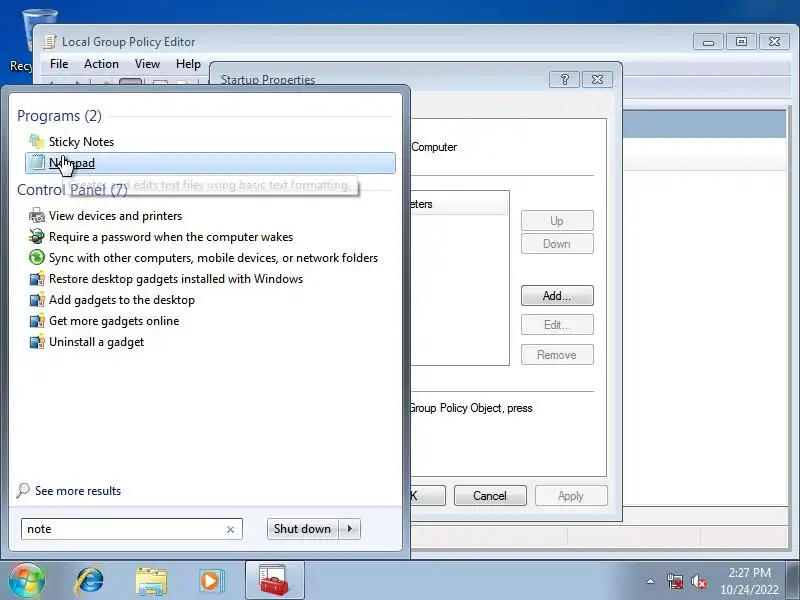Open the Help menu in Group Policy Editor
The width and height of the screenshot is (800, 600).
(188, 64)
